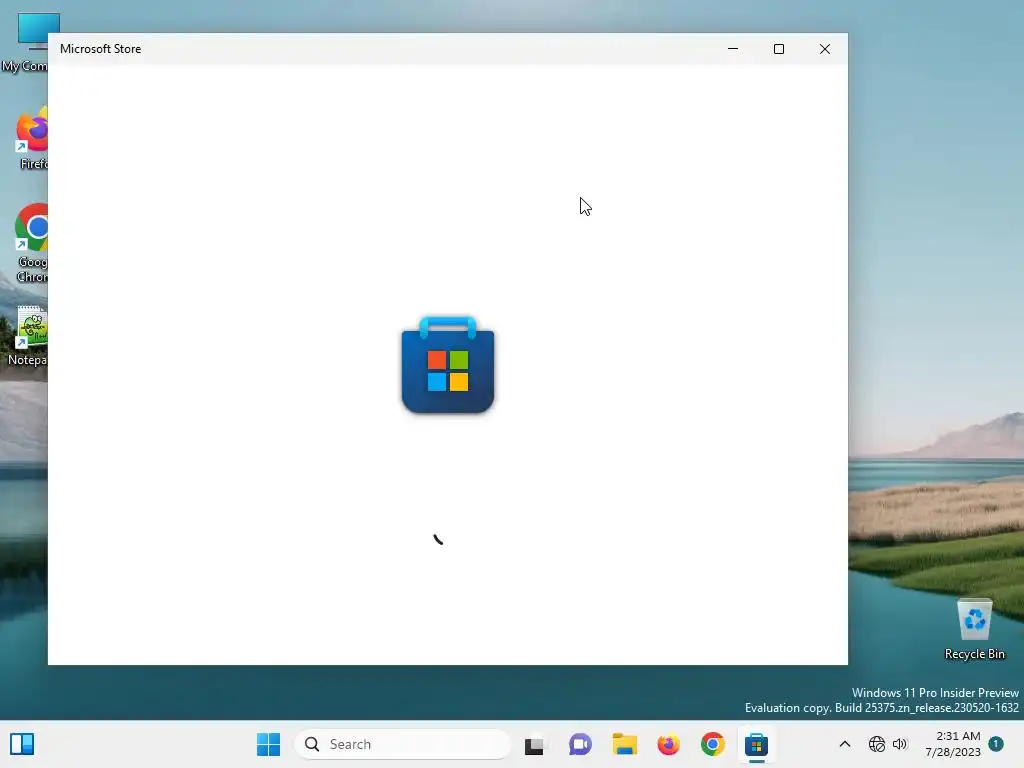Select the Notepad++ desktop shortcut

(27, 336)
